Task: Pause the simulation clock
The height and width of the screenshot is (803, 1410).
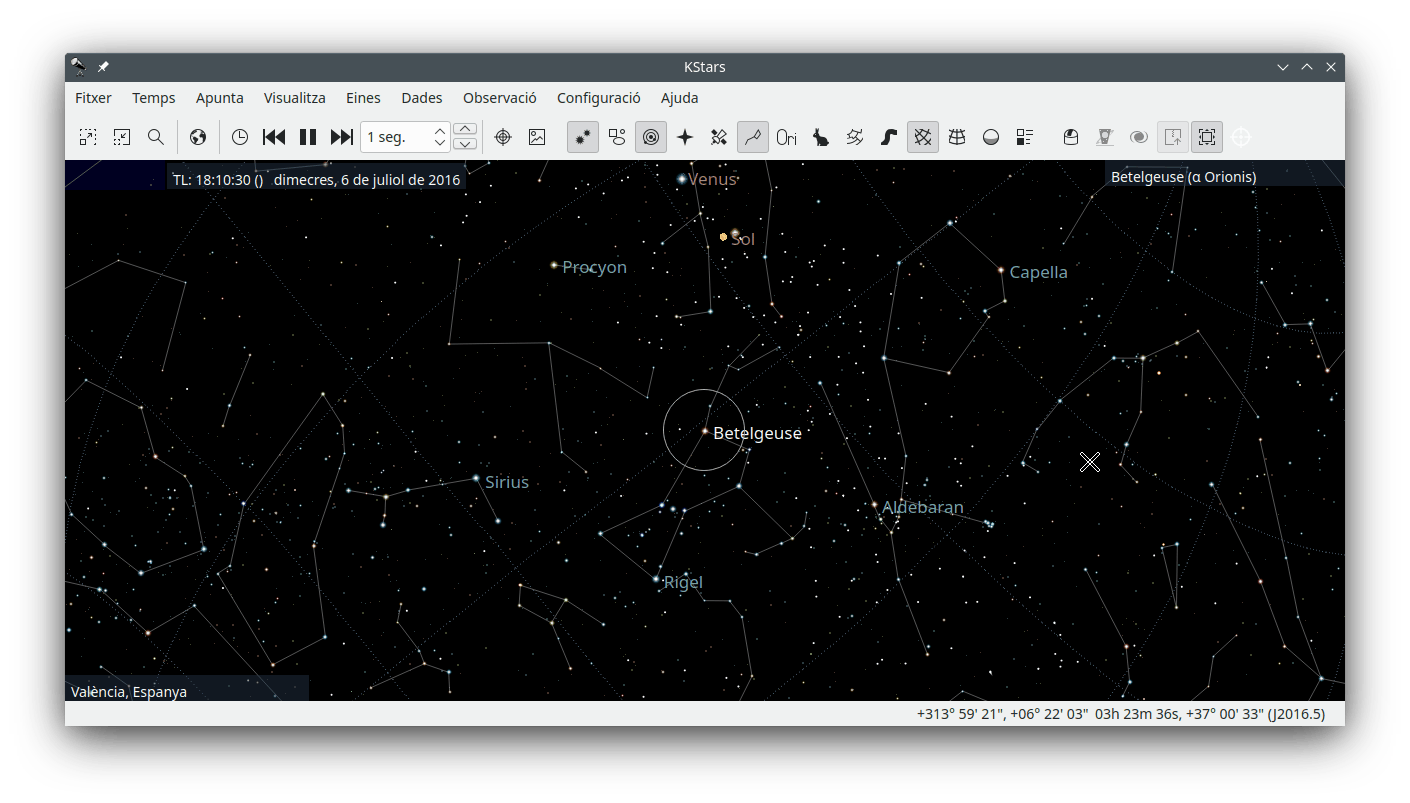Action: pyautogui.click(x=308, y=137)
